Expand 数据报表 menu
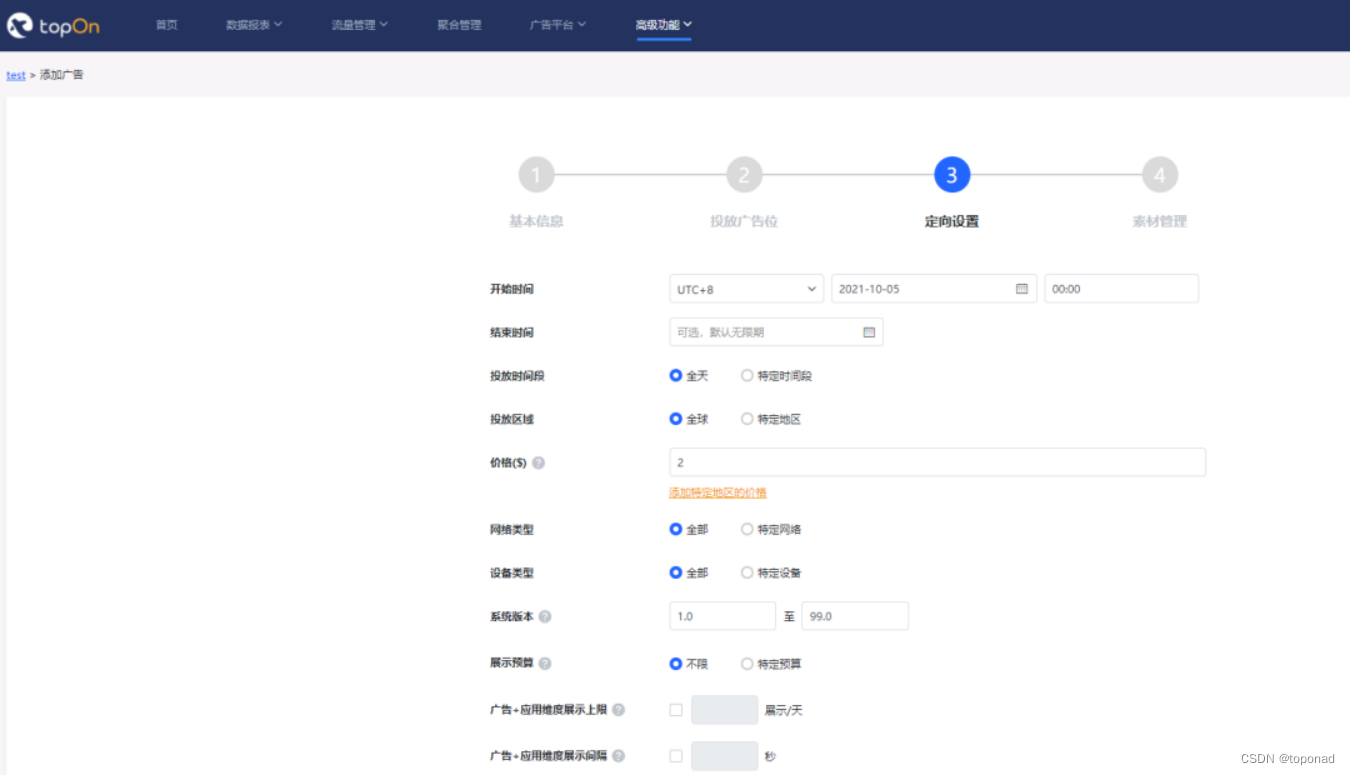 tap(254, 25)
